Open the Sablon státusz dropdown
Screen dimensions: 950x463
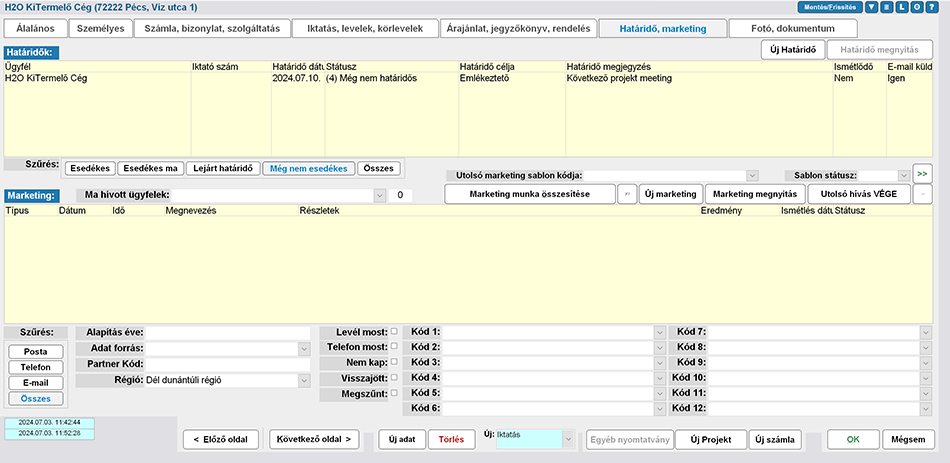[903, 175]
